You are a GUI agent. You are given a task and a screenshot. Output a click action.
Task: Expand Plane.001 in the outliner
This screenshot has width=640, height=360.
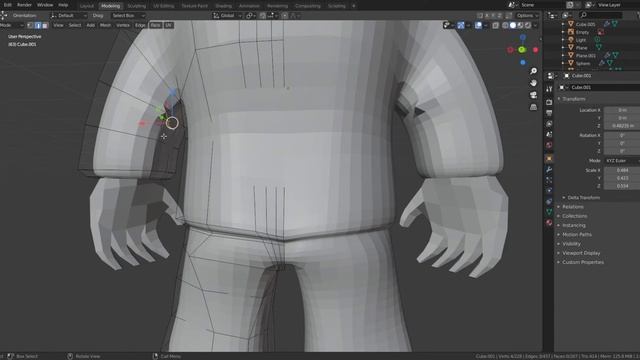(x=563, y=56)
